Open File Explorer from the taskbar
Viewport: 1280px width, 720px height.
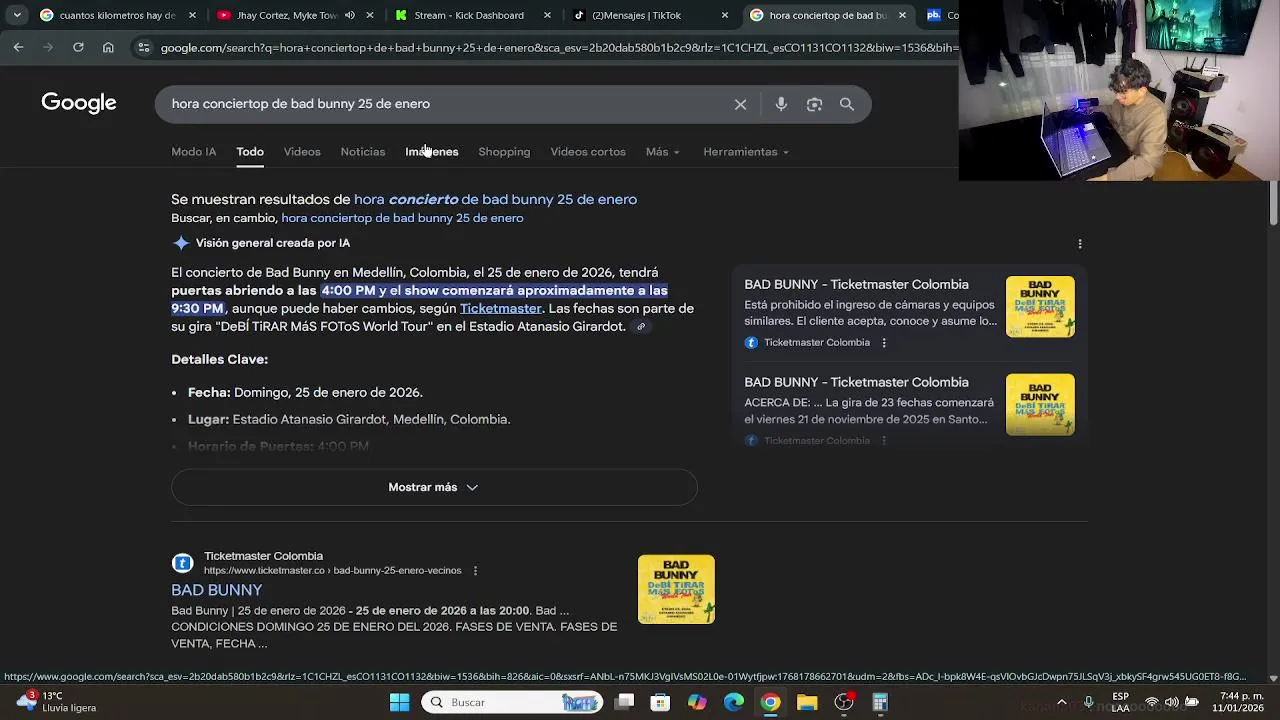[x=807, y=702]
